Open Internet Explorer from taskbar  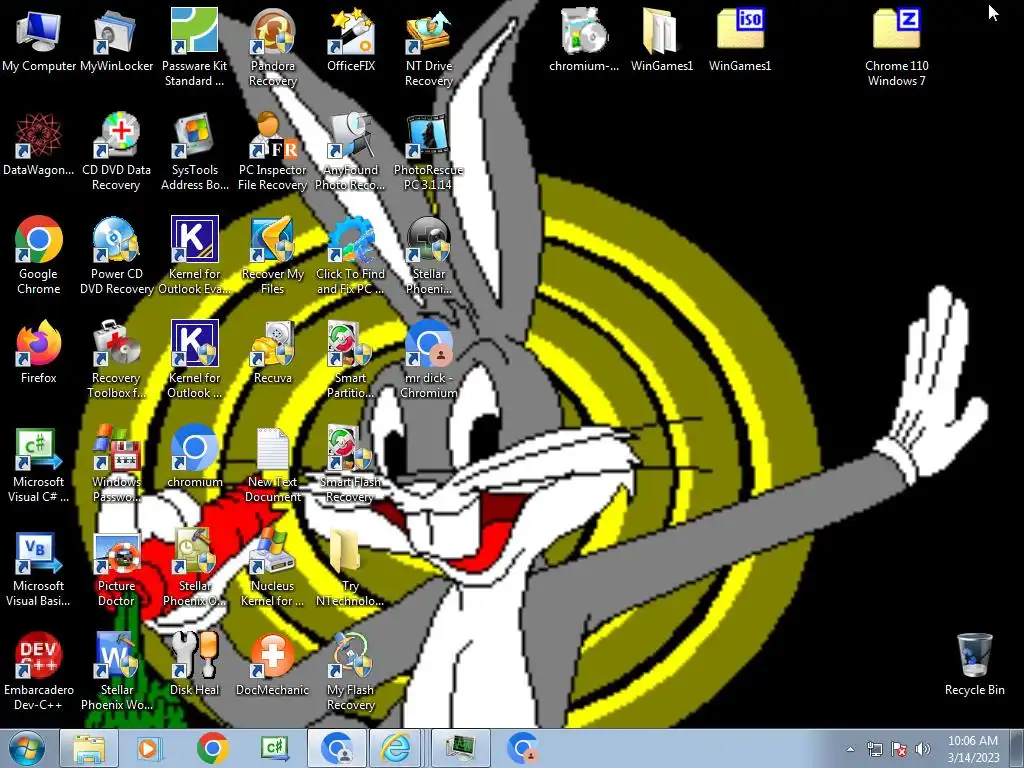click(x=396, y=748)
